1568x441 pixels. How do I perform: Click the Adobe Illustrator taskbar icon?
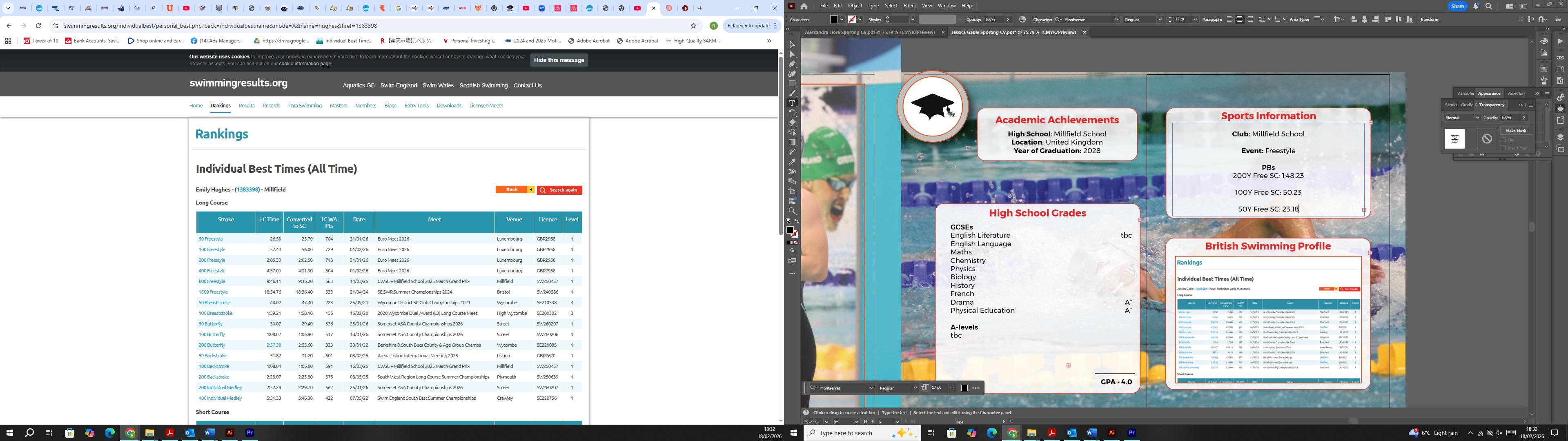[1111, 433]
